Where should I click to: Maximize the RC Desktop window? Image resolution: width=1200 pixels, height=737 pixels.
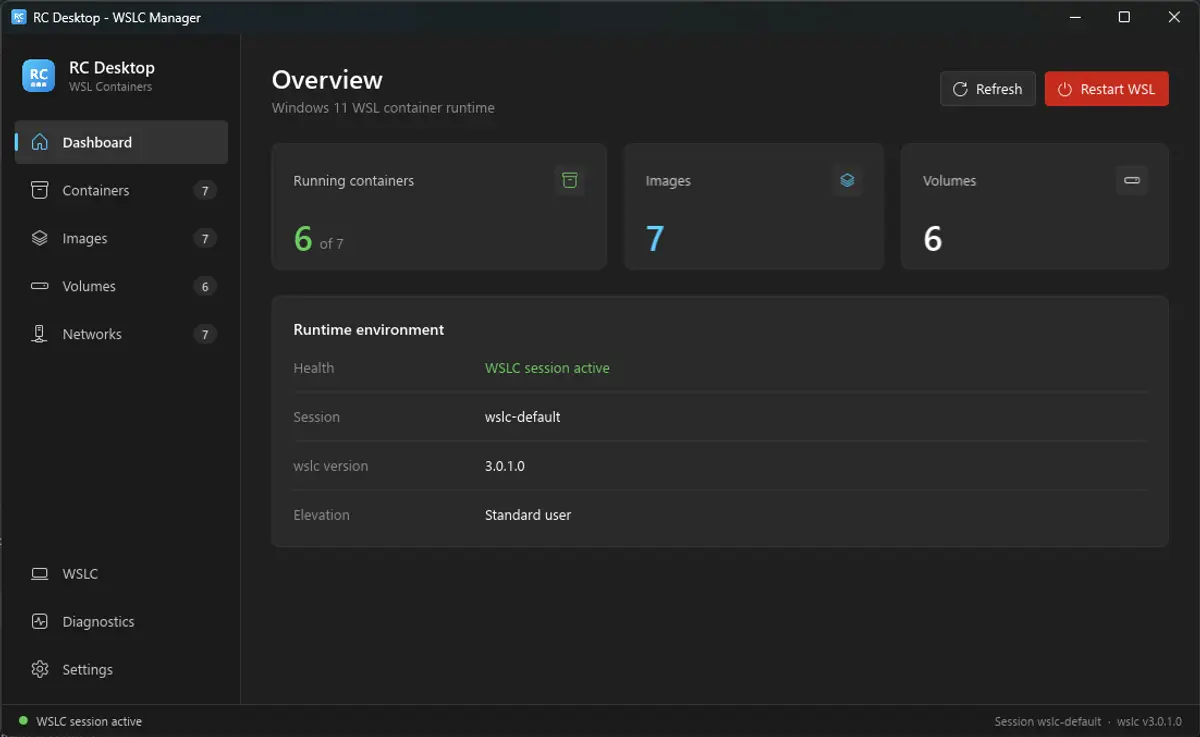point(1124,17)
